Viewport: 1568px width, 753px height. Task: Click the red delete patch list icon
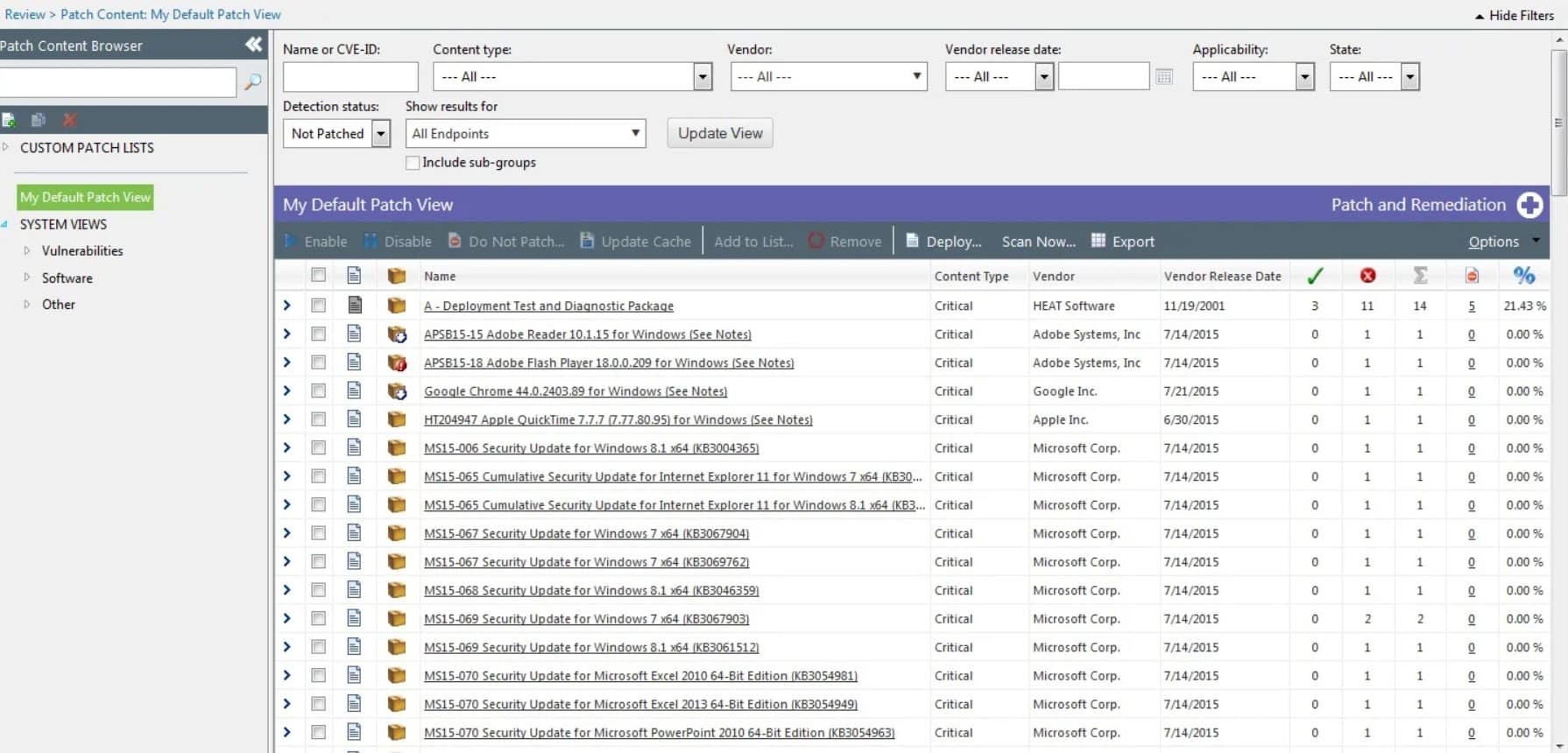click(x=69, y=120)
